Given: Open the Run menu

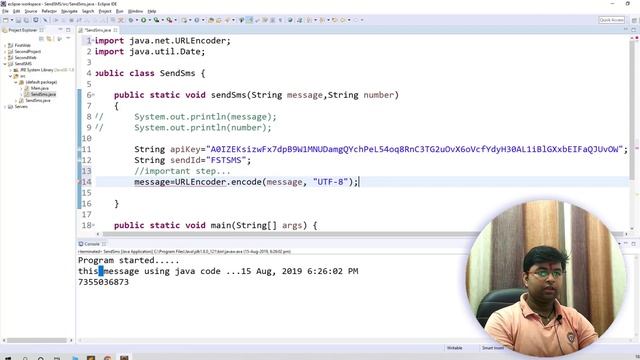Looking at the screenshot, I should [x=119, y=11].
